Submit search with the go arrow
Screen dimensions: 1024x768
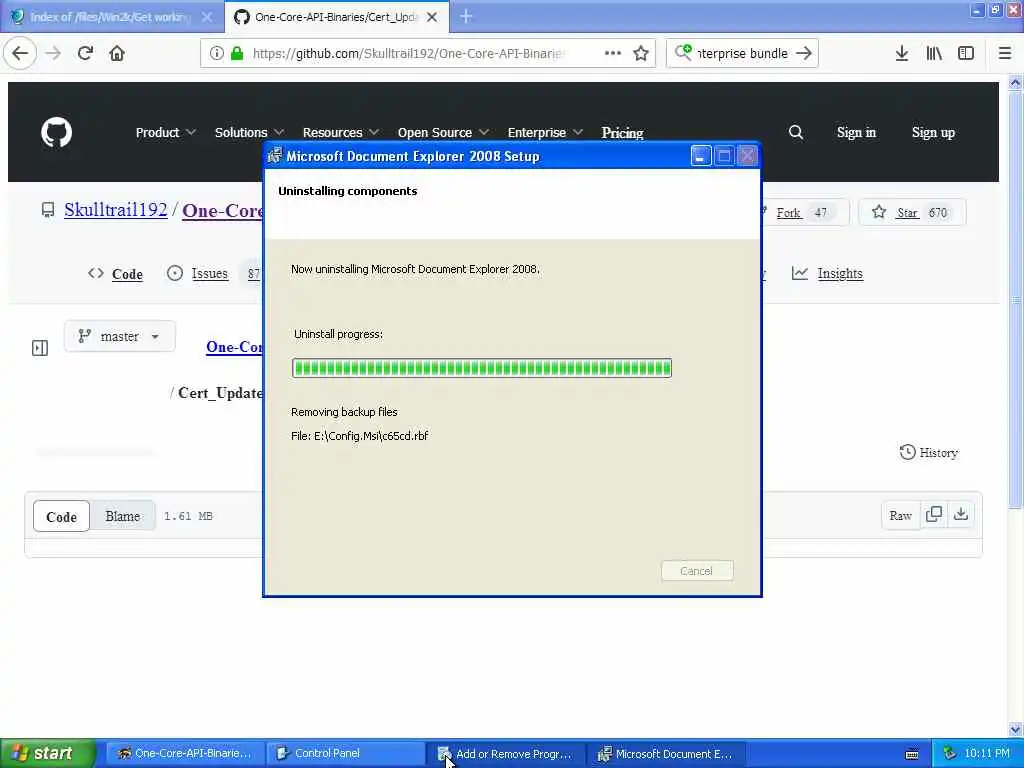804,53
